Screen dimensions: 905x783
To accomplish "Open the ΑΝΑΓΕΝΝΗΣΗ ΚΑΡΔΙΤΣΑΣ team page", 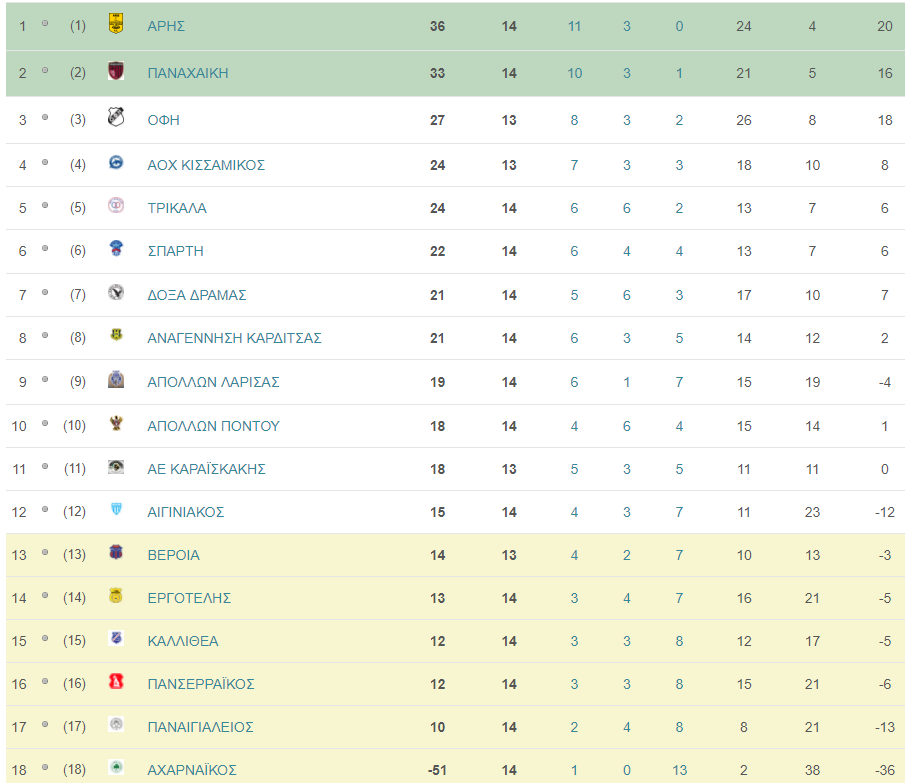I will [234, 338].
